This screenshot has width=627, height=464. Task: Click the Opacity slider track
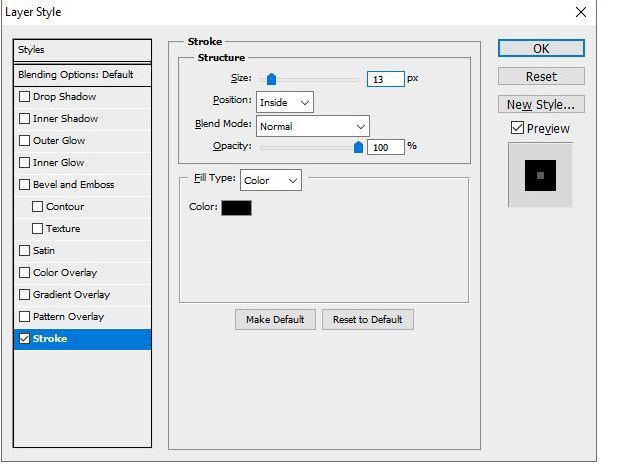pyautogui.click(x=309, y=147)
